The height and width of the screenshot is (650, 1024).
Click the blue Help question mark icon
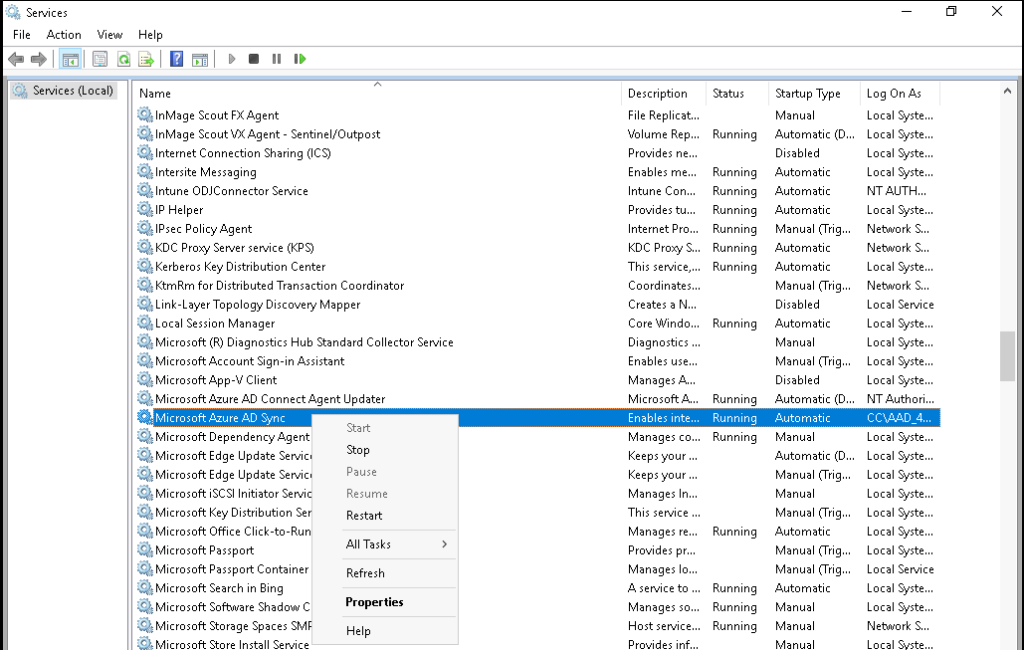[x=176, y=59]
